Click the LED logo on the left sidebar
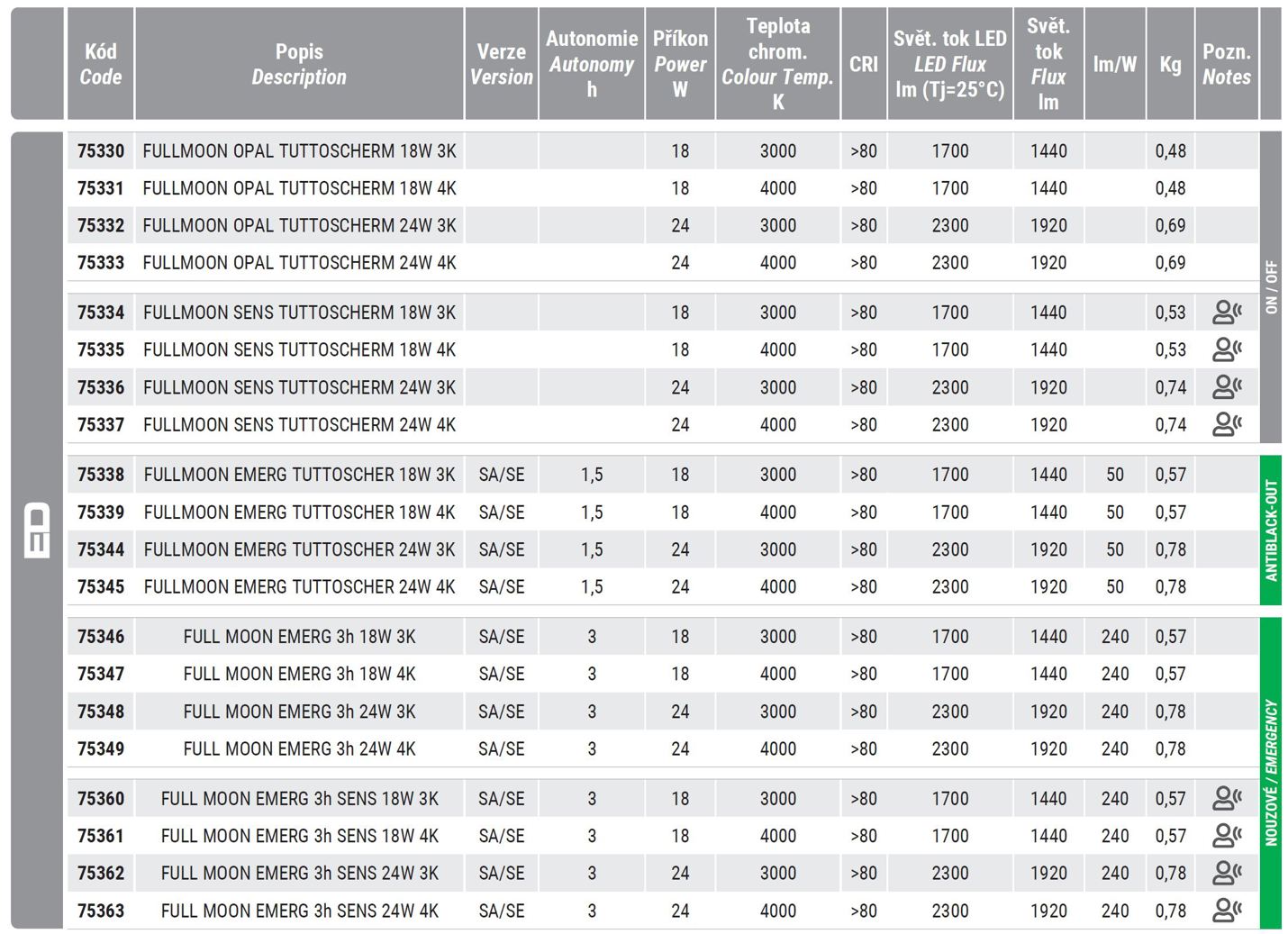This screenshot has width=1288, height=934. click(x=37, y=530)
